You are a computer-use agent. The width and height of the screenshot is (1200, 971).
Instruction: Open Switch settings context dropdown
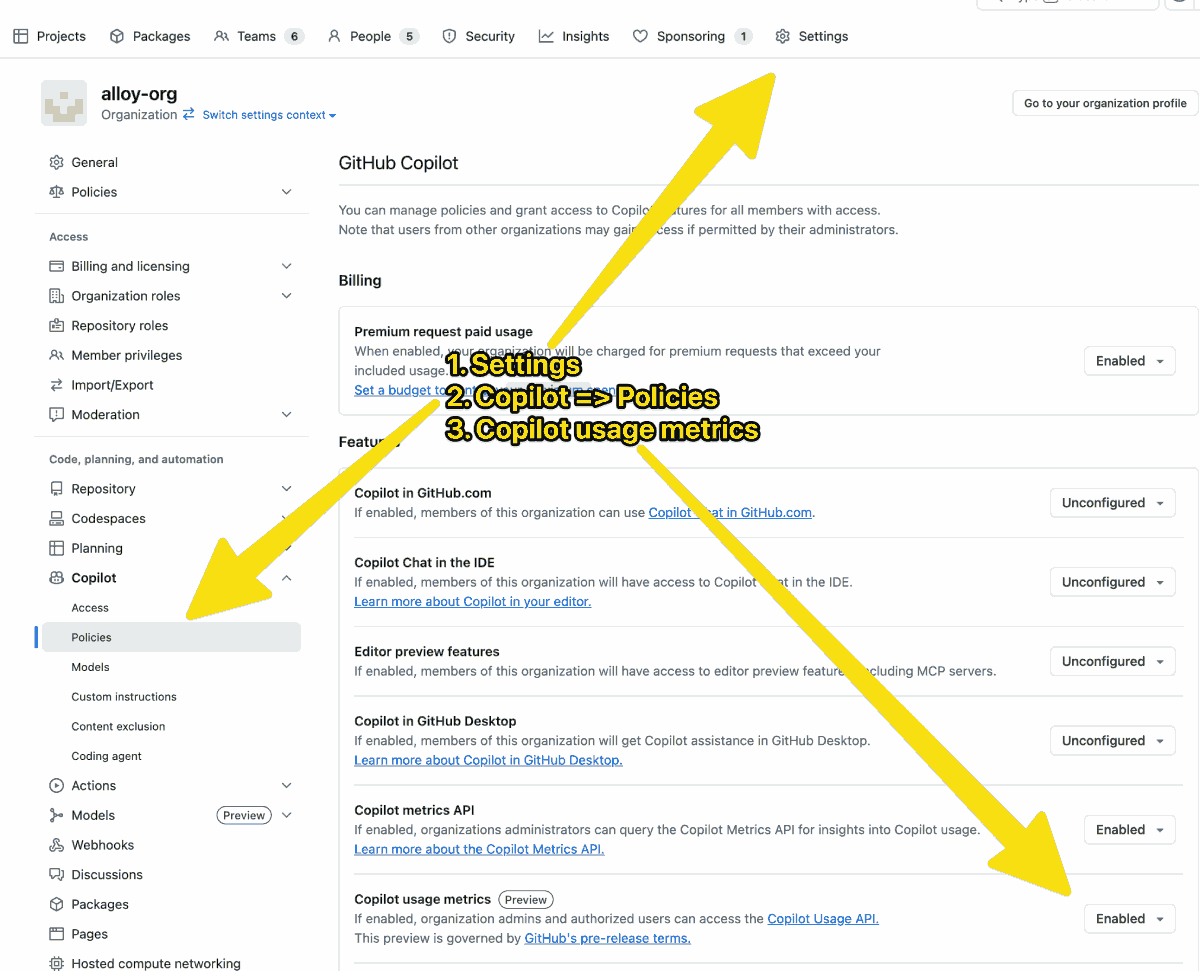tap(268, 115)
